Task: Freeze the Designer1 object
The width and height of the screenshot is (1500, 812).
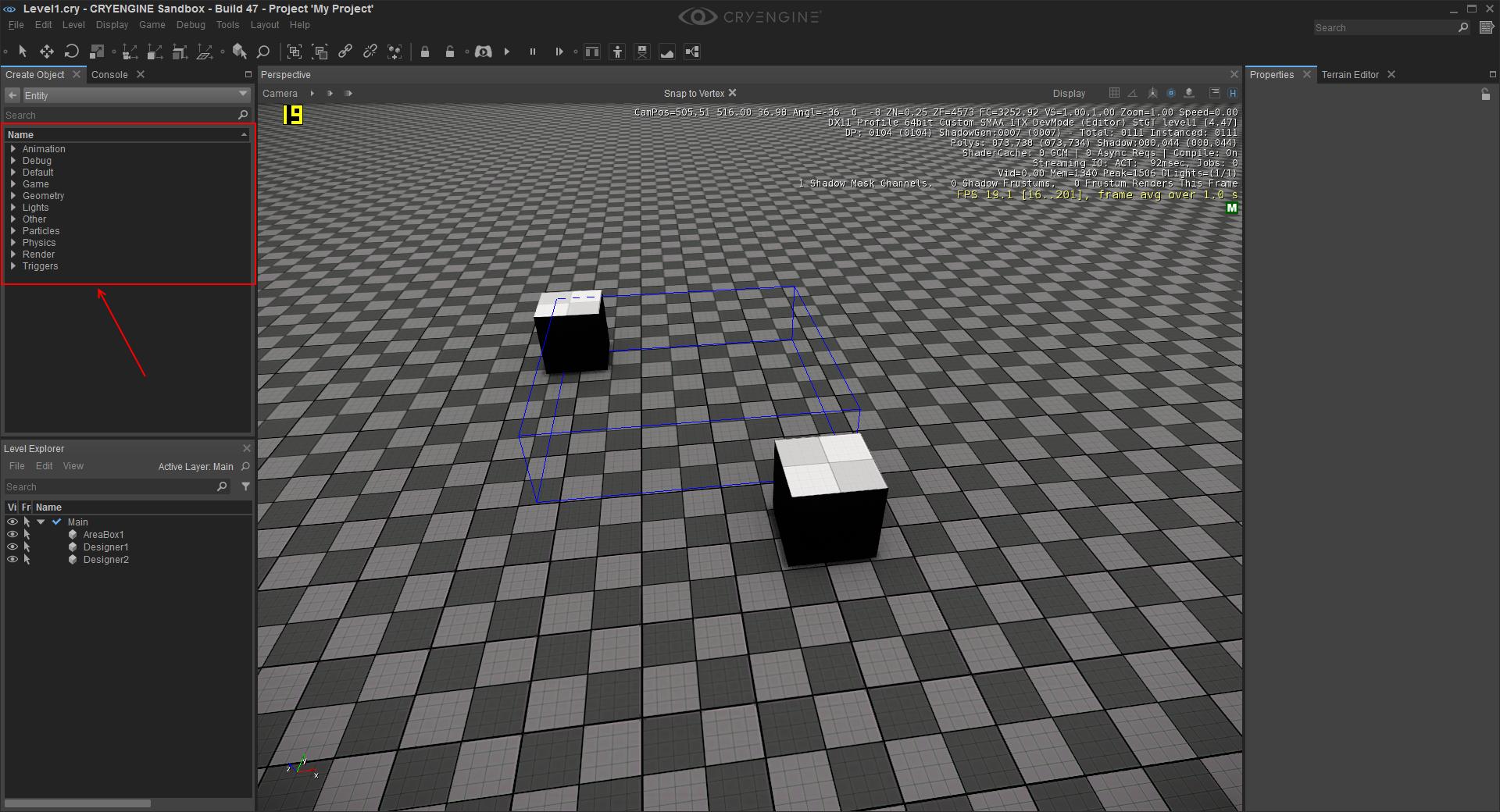Action: 27,547
